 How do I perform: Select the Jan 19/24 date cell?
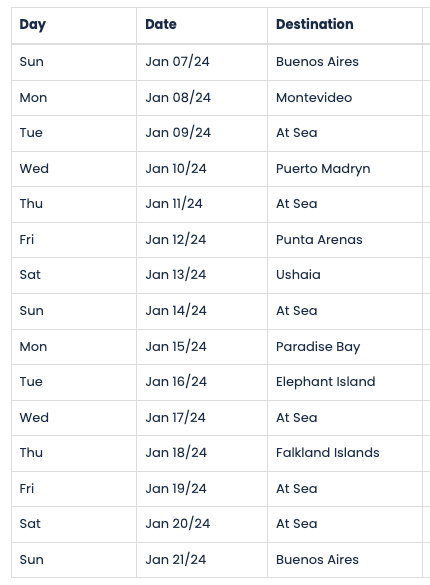[x=202, y=489]
